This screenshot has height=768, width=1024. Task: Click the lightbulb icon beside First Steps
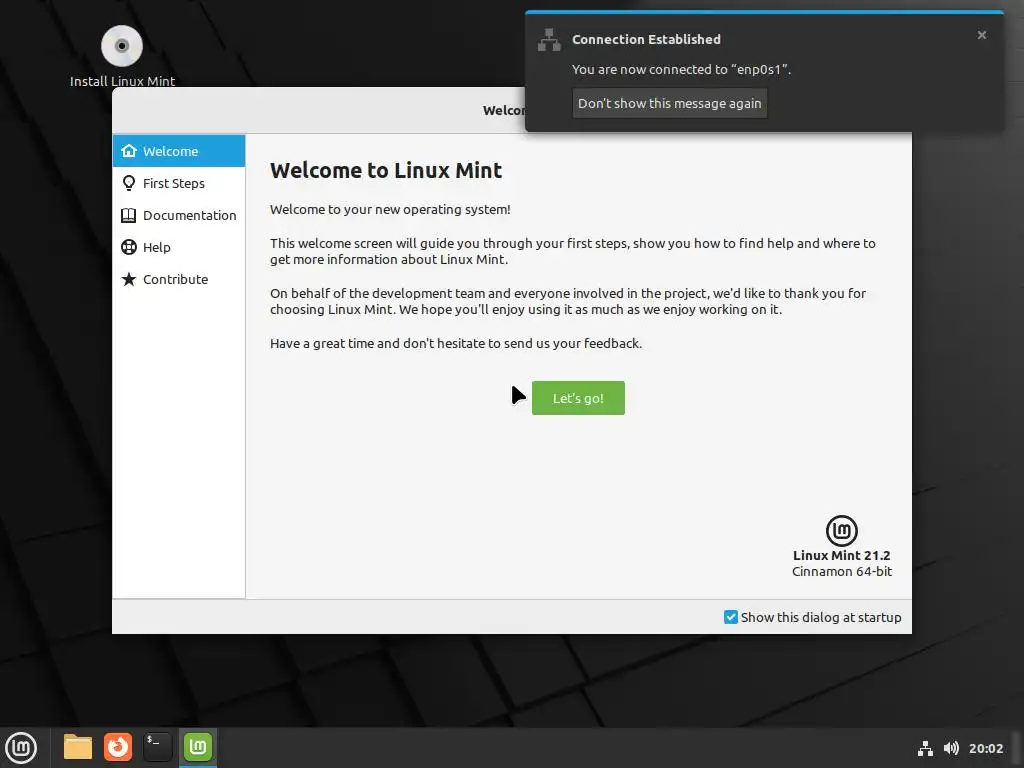(129, 183)
